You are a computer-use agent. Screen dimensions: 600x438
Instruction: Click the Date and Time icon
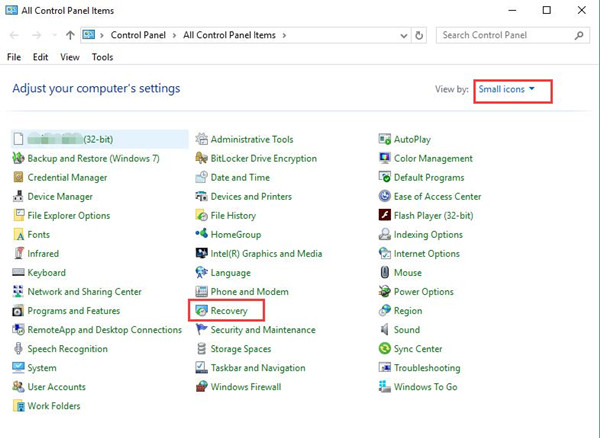pyautogui.click(x=201, y=177)
